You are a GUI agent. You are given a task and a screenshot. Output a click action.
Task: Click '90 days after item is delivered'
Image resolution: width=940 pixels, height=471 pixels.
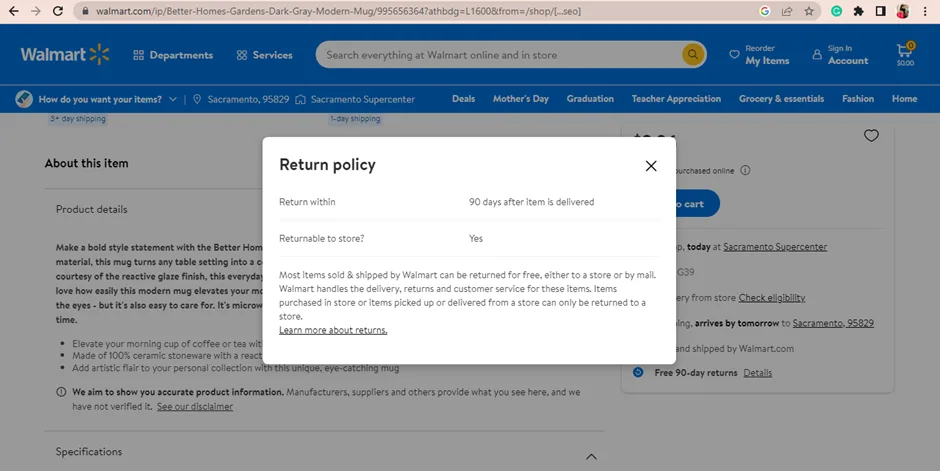[x=531, y=202]
